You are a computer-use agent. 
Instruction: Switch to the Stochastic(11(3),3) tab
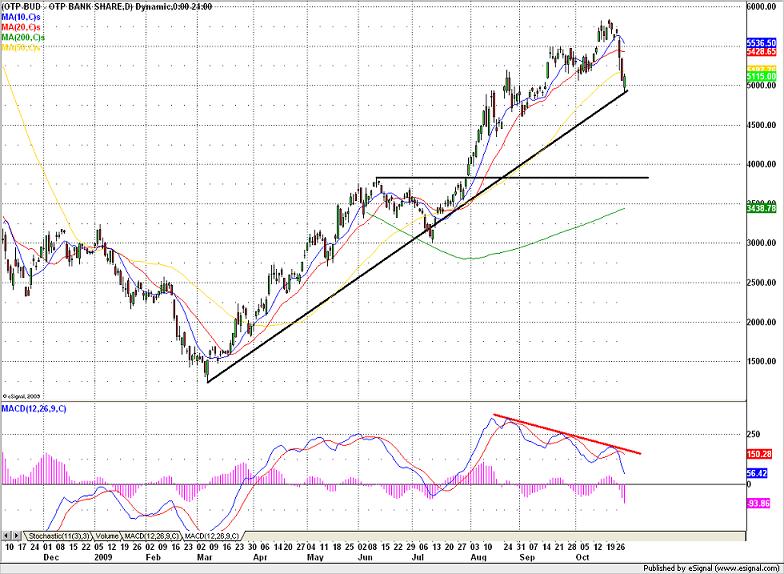coord(60,536)
